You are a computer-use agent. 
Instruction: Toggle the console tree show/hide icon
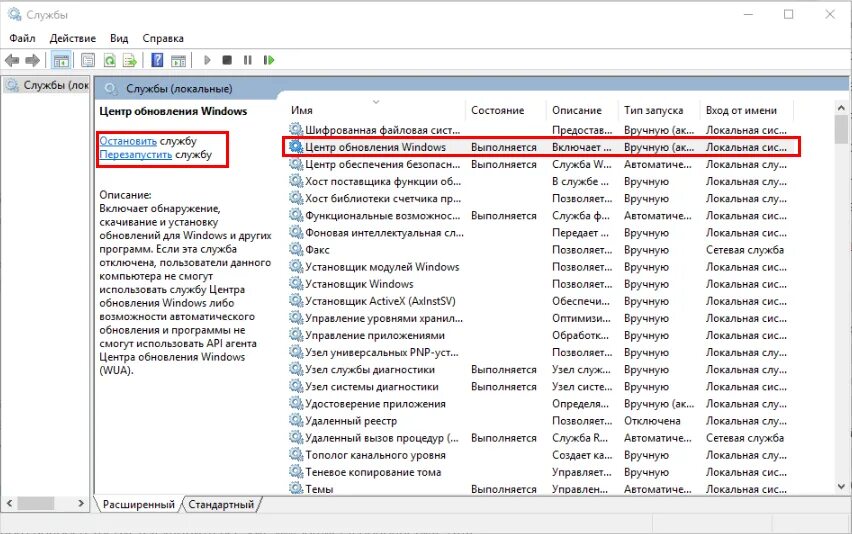tap(61, 60)
